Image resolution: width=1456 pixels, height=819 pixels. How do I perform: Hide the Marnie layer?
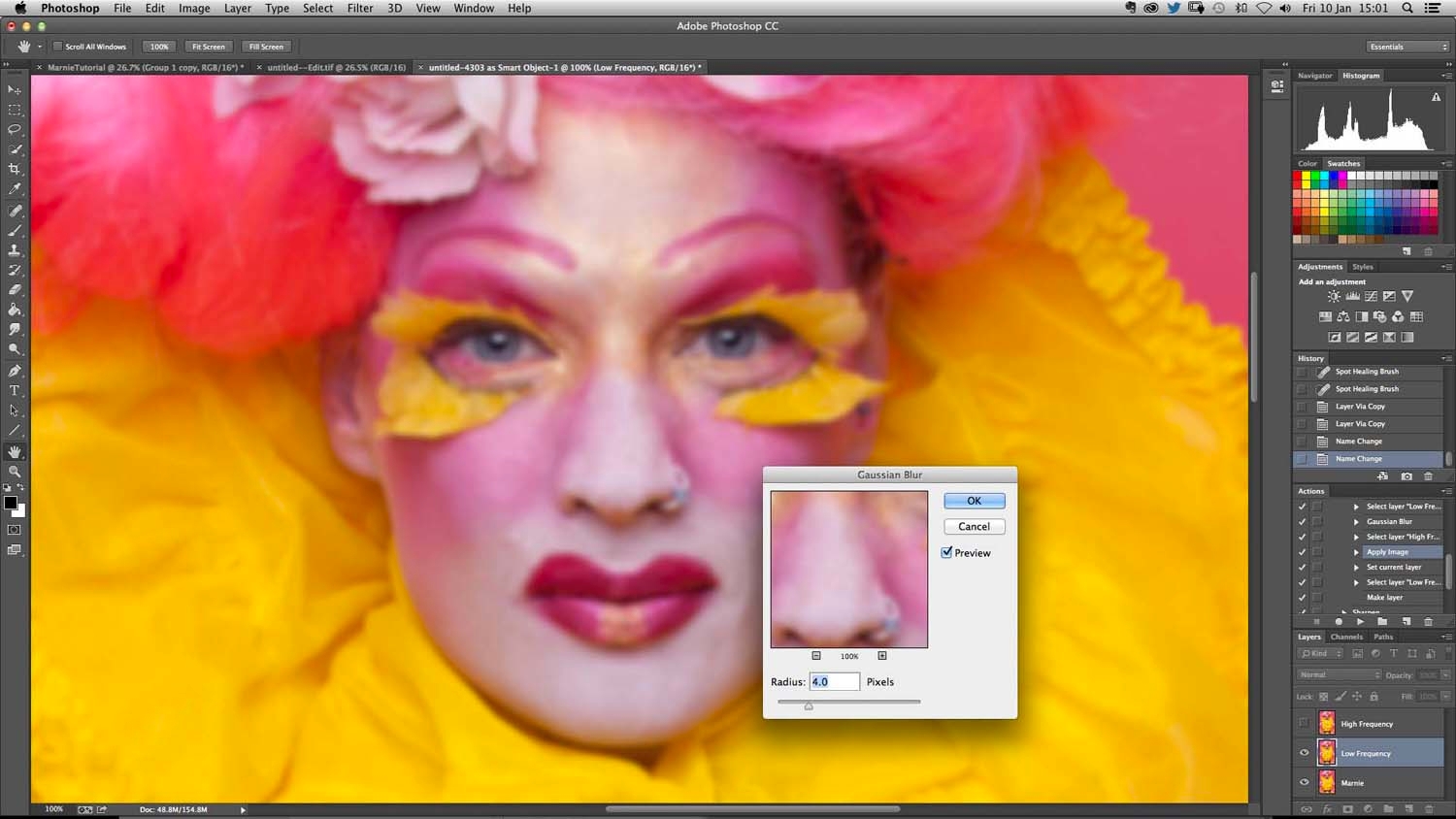(1304, 782)
